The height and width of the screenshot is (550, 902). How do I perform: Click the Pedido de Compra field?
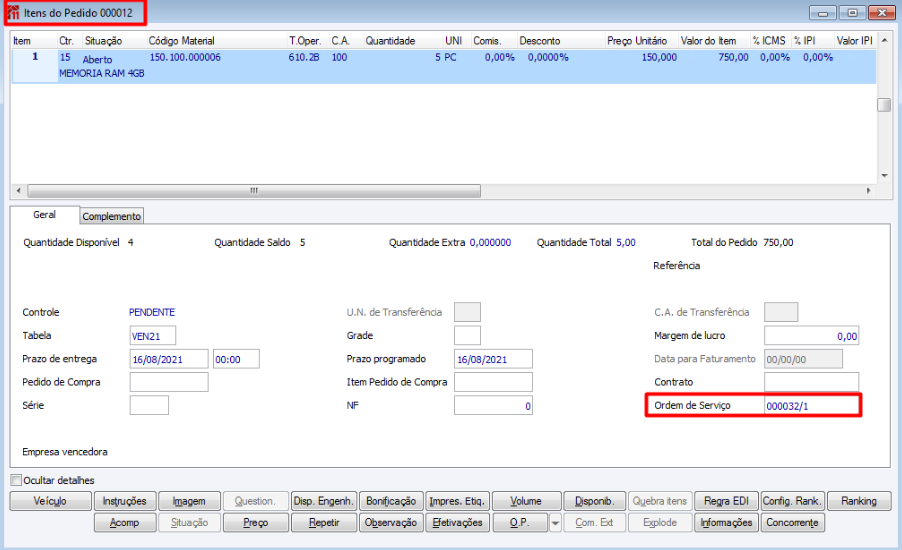click(169, 382)
